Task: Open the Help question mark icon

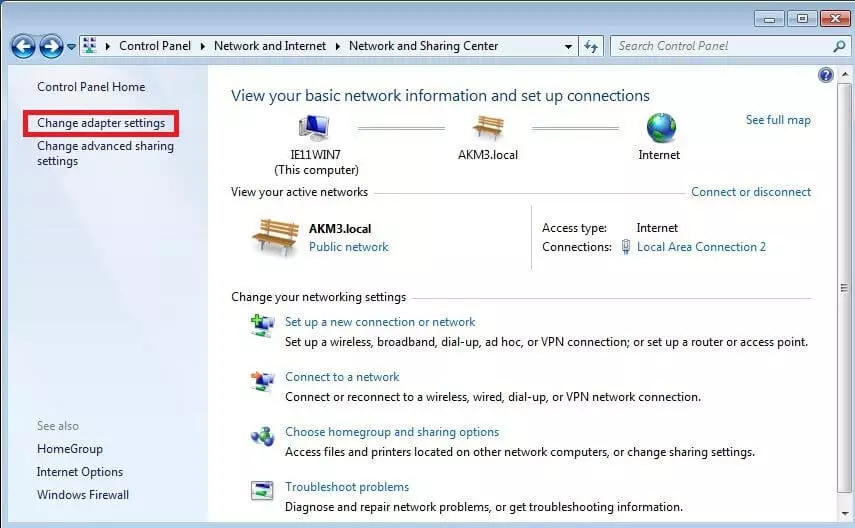Action: click(825, 75)
